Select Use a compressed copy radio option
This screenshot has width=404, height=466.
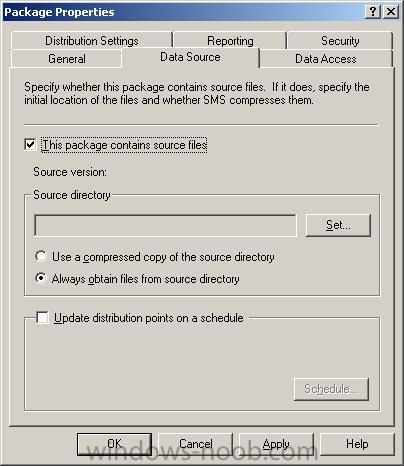click(x=41, y=256)
